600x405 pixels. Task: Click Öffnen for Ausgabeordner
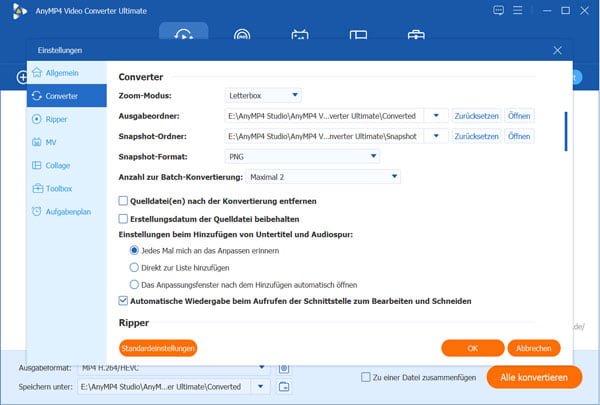519,116
